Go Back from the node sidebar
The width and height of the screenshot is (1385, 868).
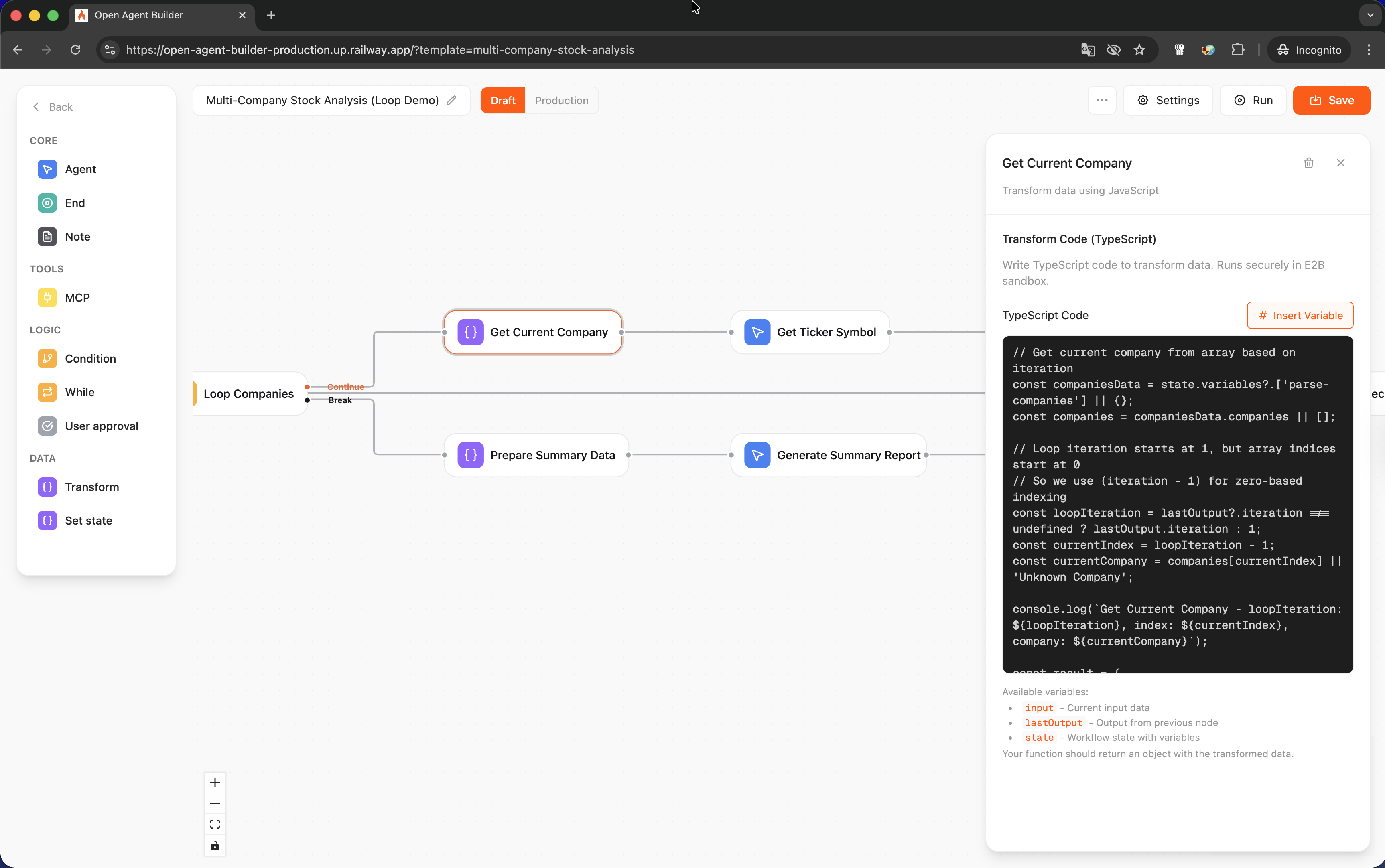(x=53, y=107)
